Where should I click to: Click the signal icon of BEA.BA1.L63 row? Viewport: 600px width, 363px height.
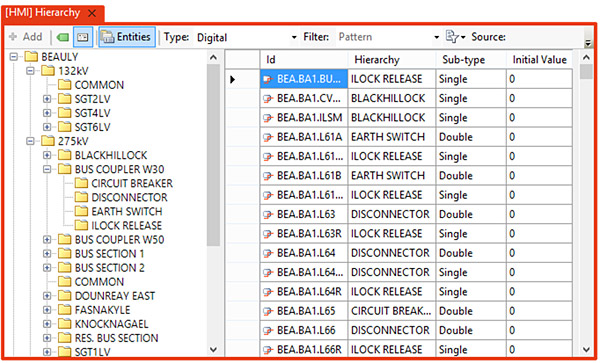tap(268, 215)
